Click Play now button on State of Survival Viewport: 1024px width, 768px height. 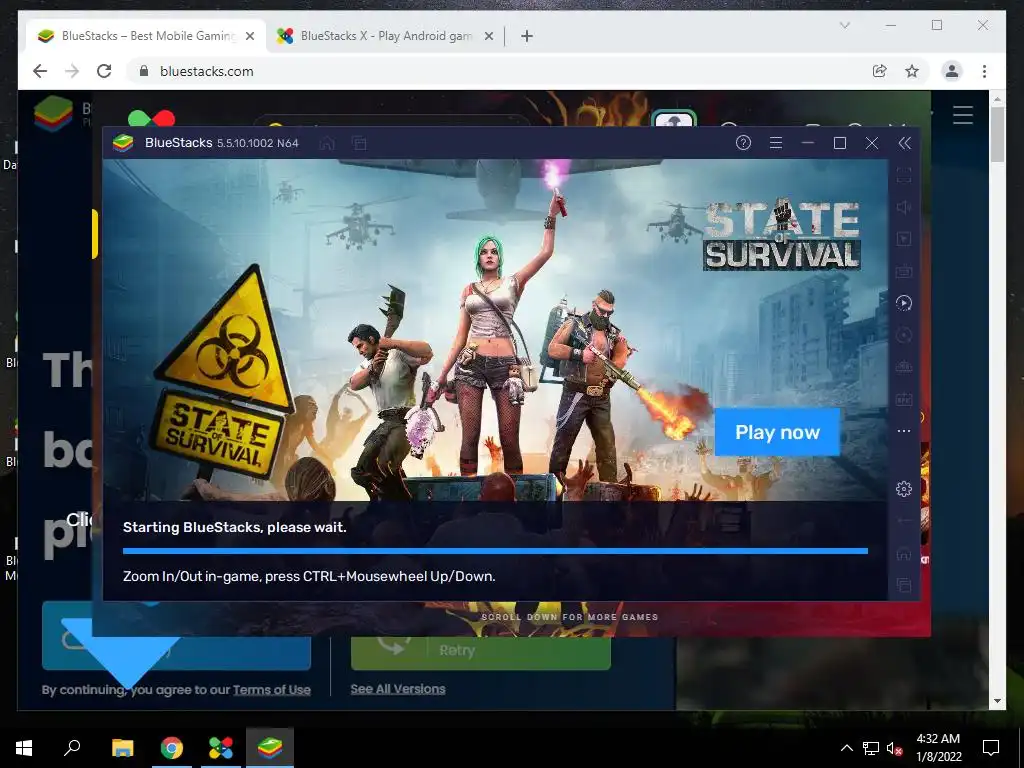[777, 432]
